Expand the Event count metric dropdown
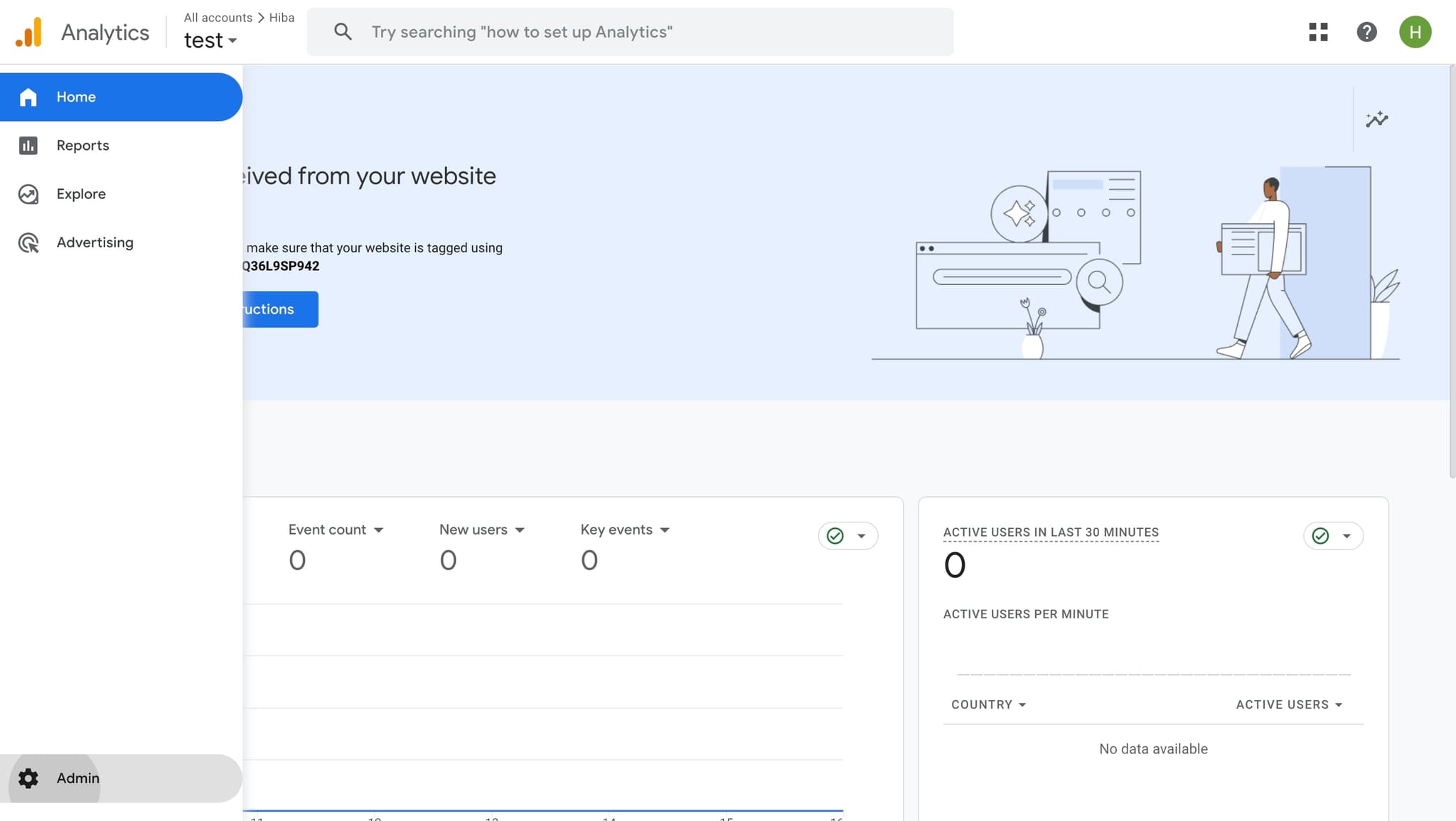The width and height of the screenshot is (1456, 821). 378,530
